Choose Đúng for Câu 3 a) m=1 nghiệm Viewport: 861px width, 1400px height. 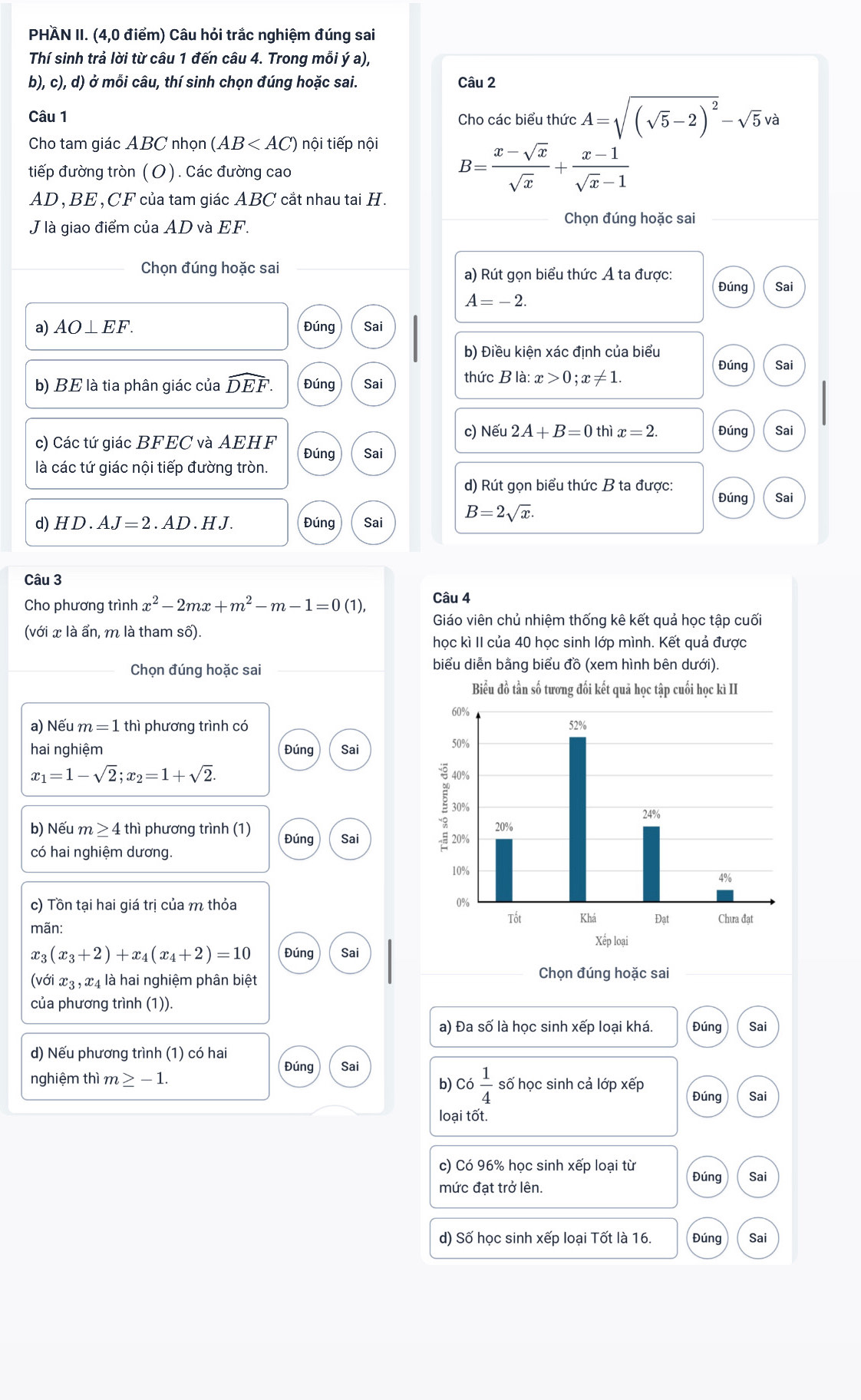(299, 749)
